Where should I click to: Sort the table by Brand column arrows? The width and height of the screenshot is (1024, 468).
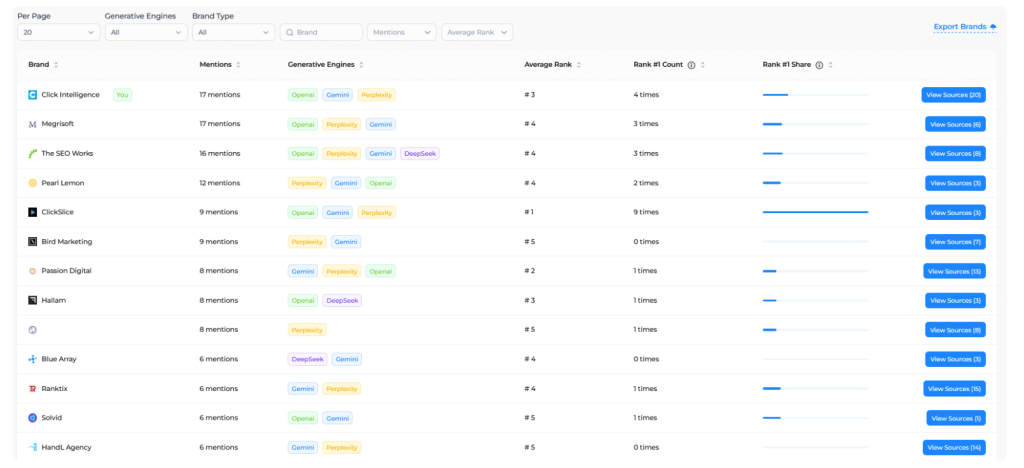[56, 65]
